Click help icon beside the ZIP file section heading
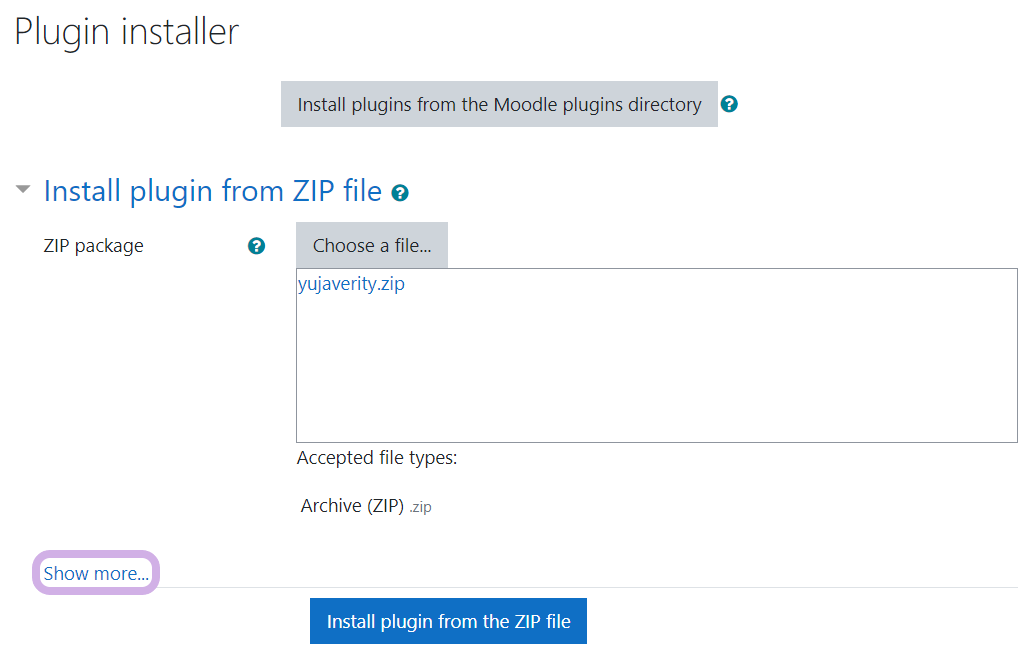Screen dimensions: 1030x662 coord(400,193)
